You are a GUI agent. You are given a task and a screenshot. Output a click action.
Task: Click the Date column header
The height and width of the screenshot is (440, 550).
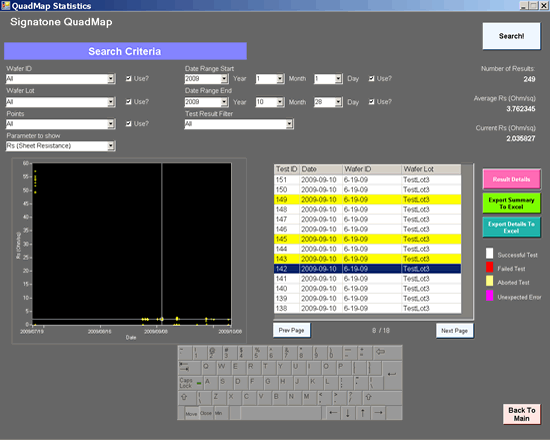pos(321,169)
